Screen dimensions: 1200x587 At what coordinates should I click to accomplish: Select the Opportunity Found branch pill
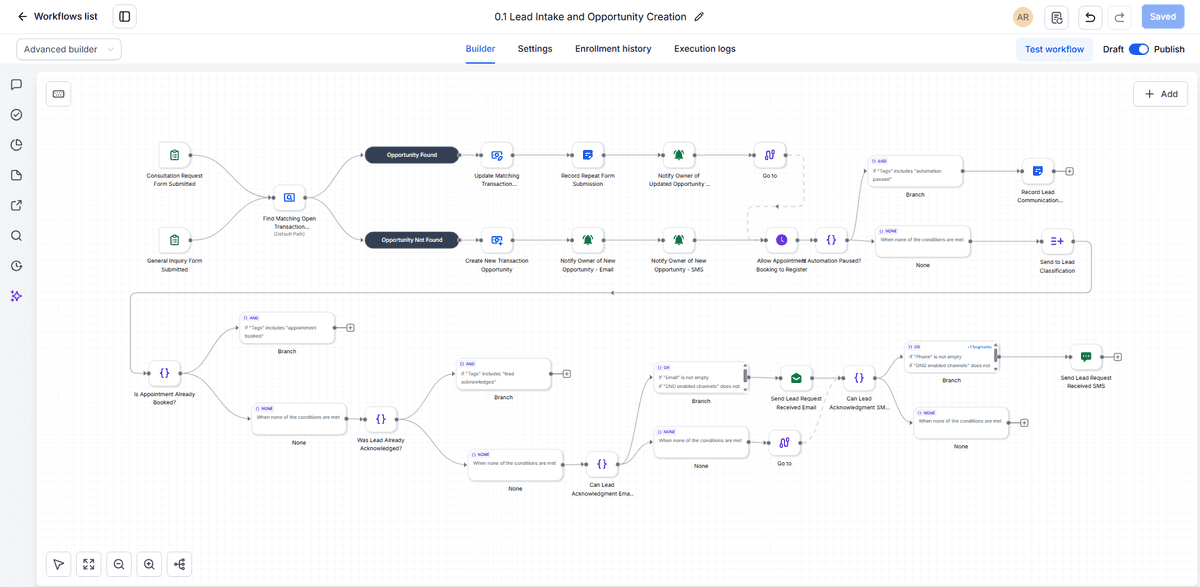412,155
